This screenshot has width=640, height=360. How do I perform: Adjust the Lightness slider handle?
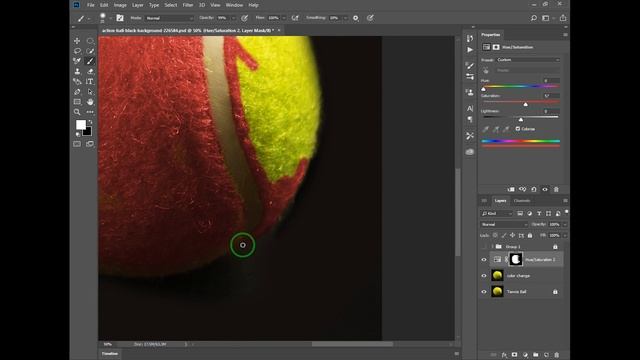[521, 120]
